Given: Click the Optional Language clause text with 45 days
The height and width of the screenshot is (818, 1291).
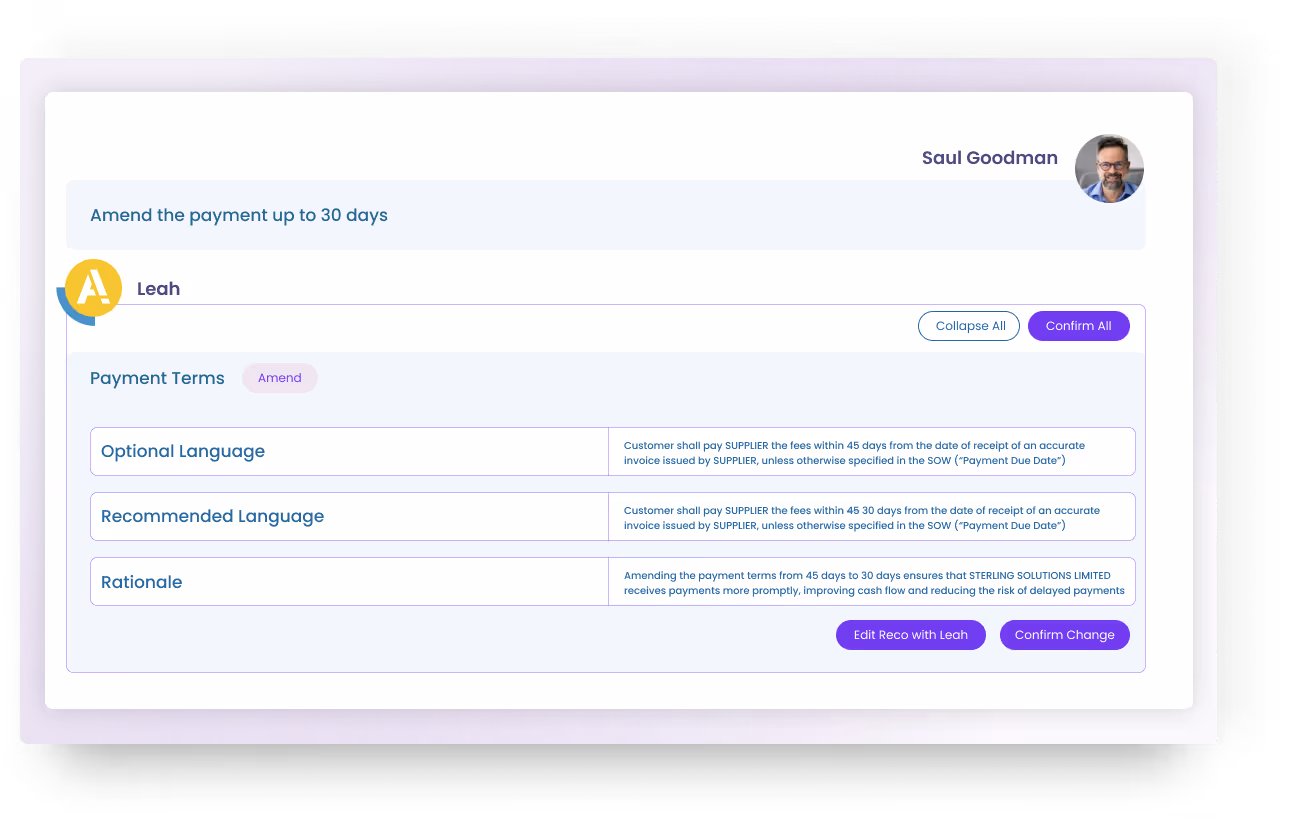Looking at the screenshot, I should pyautogui.click(x=854, y=452).
